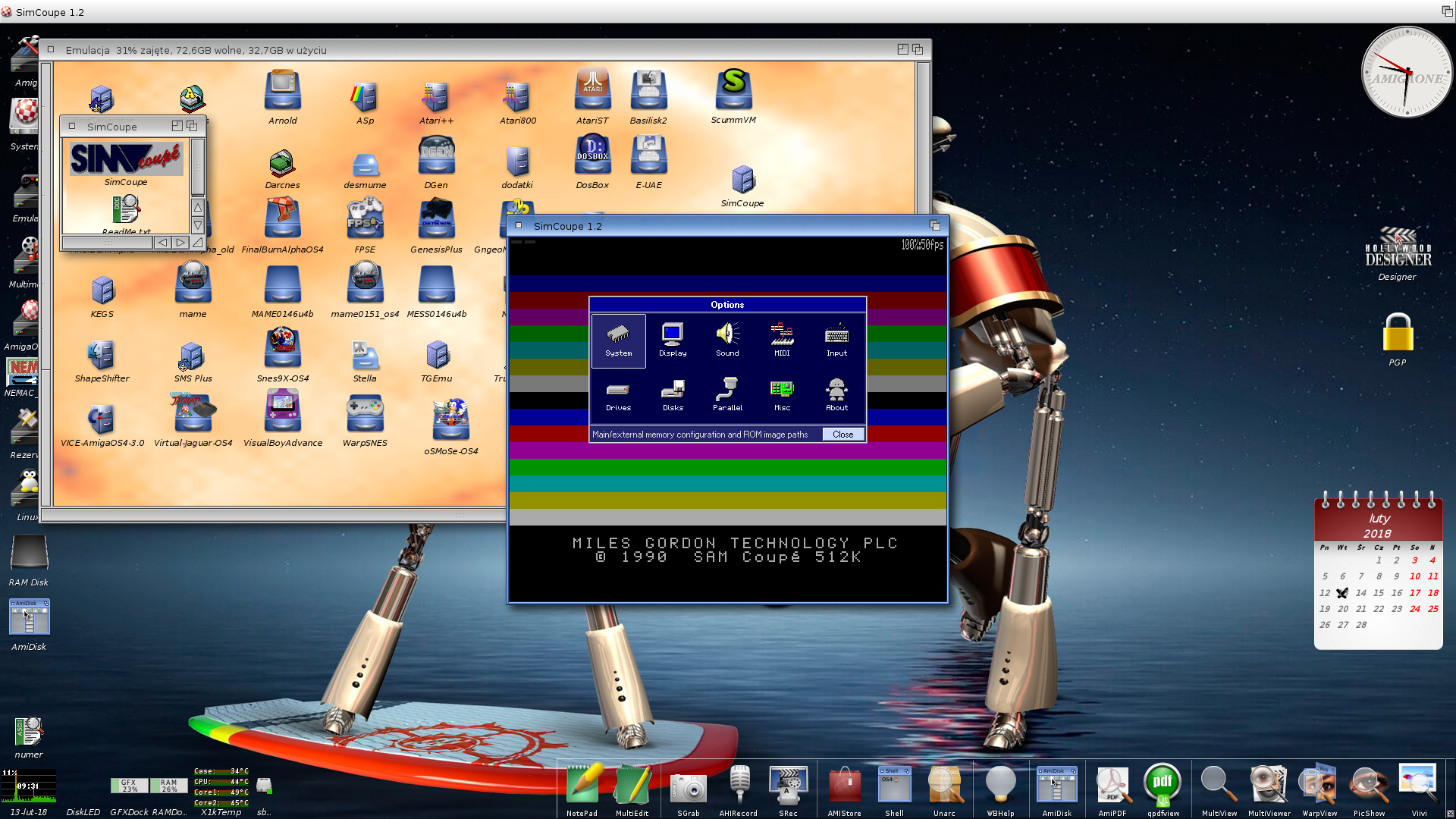Open AmiDisk desktop icon

pos(29,625)
